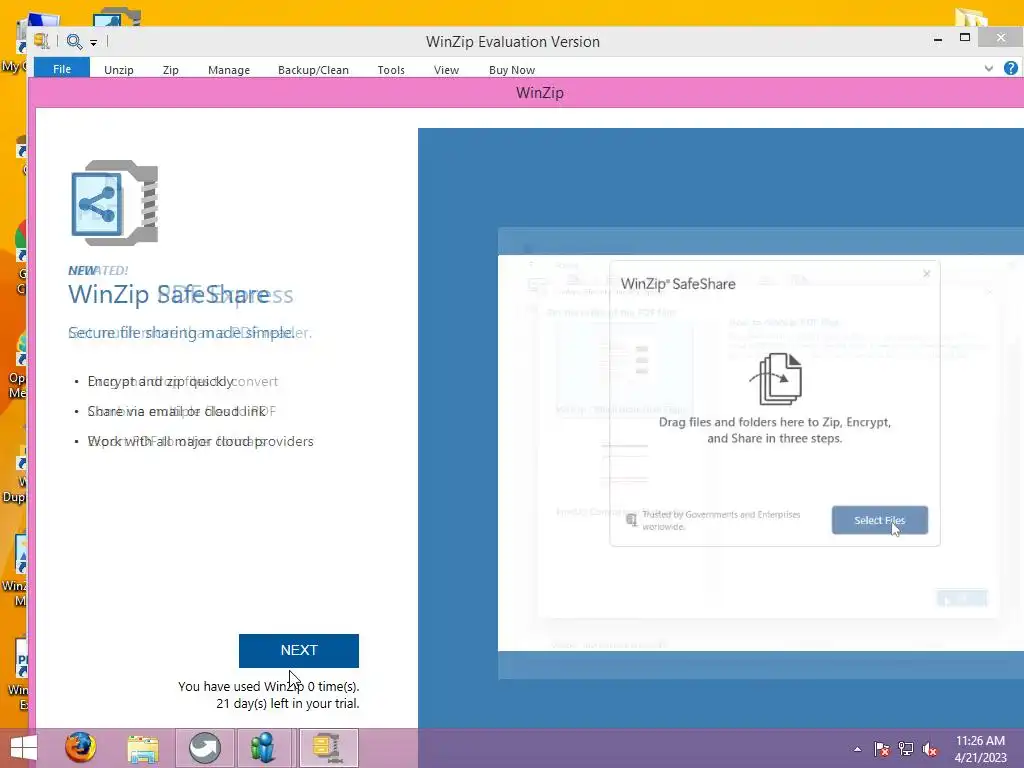Click the Action Center flag icon

click(881, 749)
